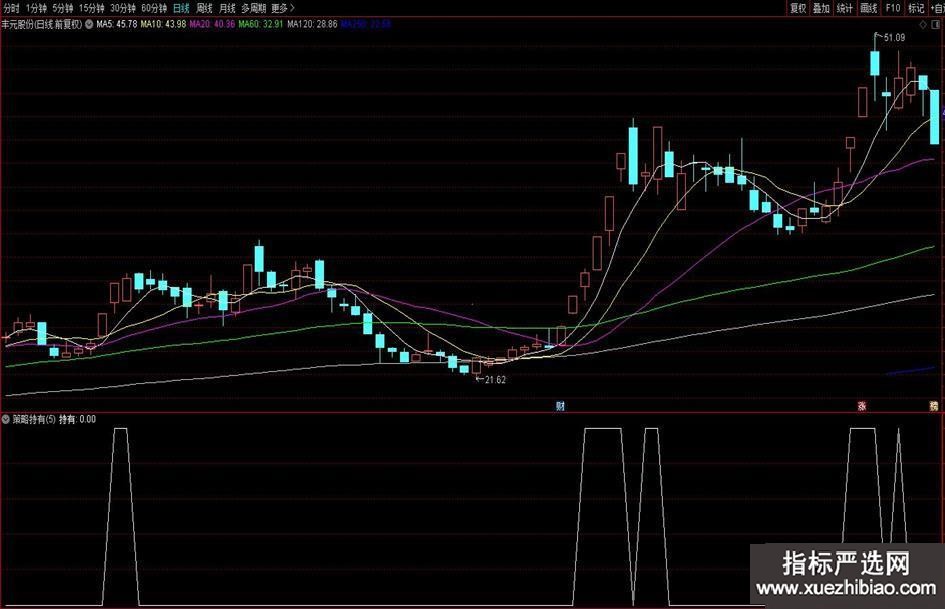The height and width of the screenshot is (609, 945).
Task: Click the 51.09 high price label
Action: coord(894,37)
